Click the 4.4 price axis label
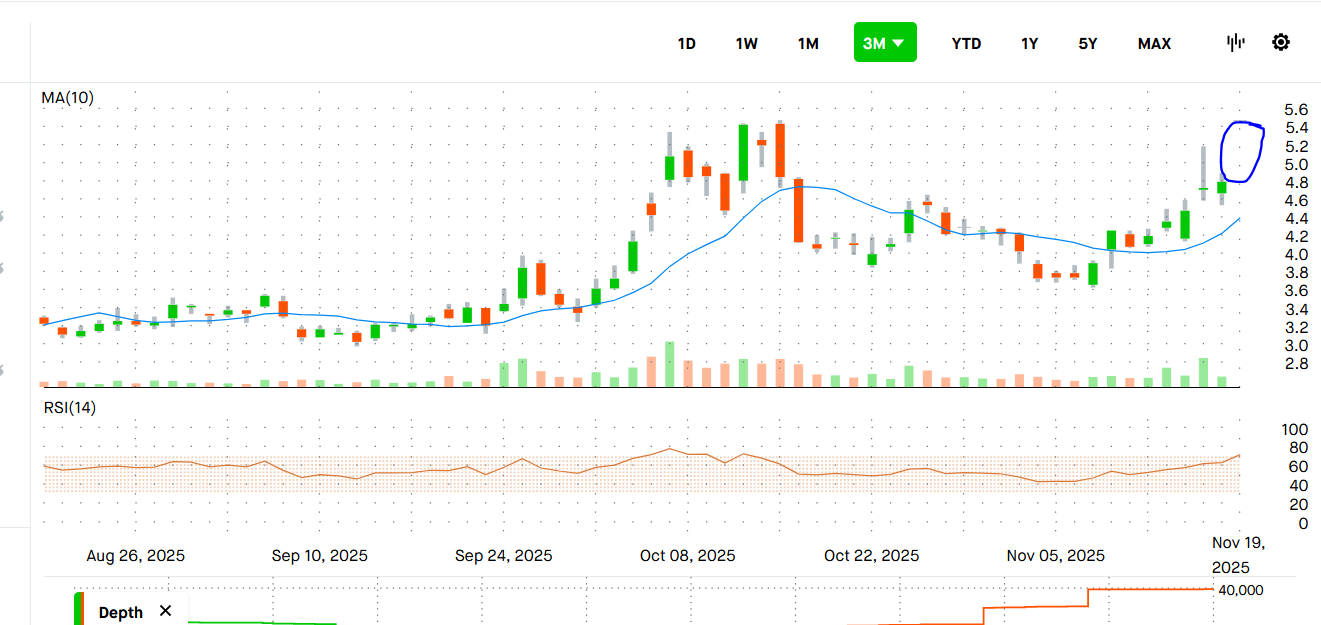Screen dimensions: 1321x625 pyautogui.click(x=1296, y=218)
